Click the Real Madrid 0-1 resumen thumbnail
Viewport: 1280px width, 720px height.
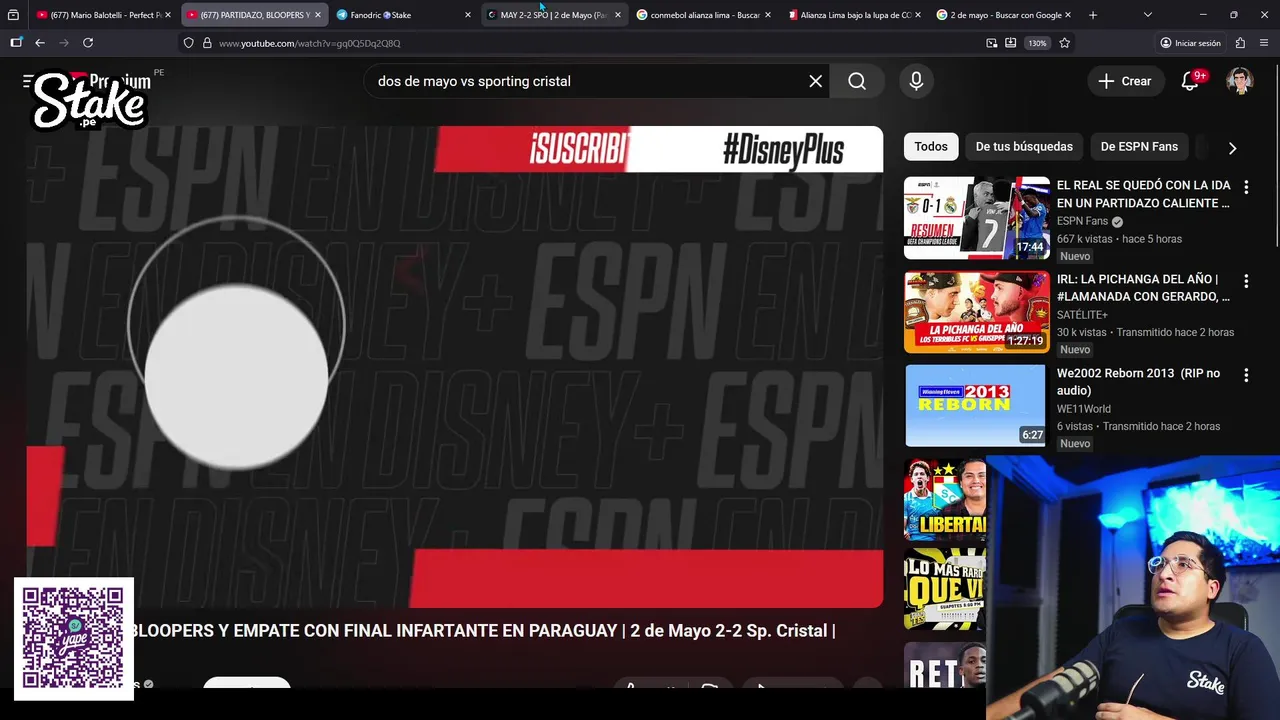click(977, 218)
